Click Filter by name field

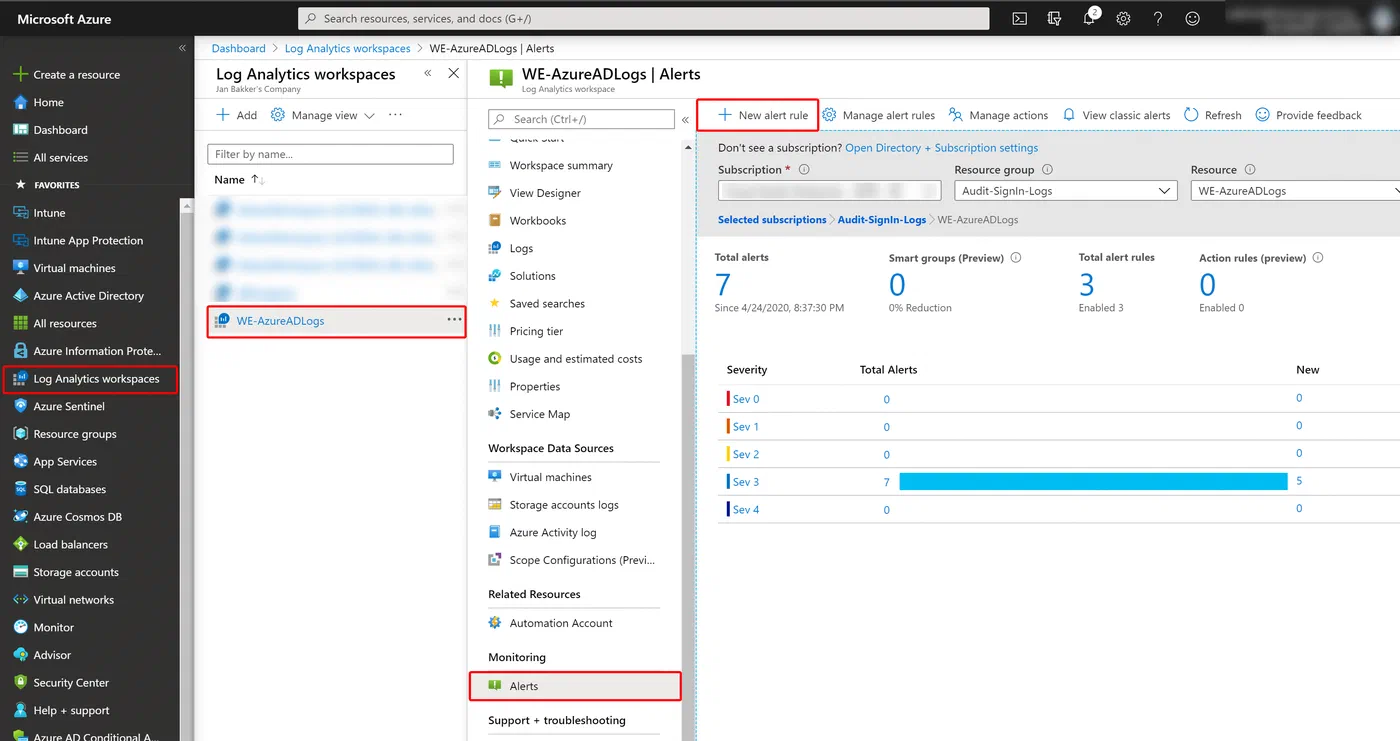(x=330, y=154)
